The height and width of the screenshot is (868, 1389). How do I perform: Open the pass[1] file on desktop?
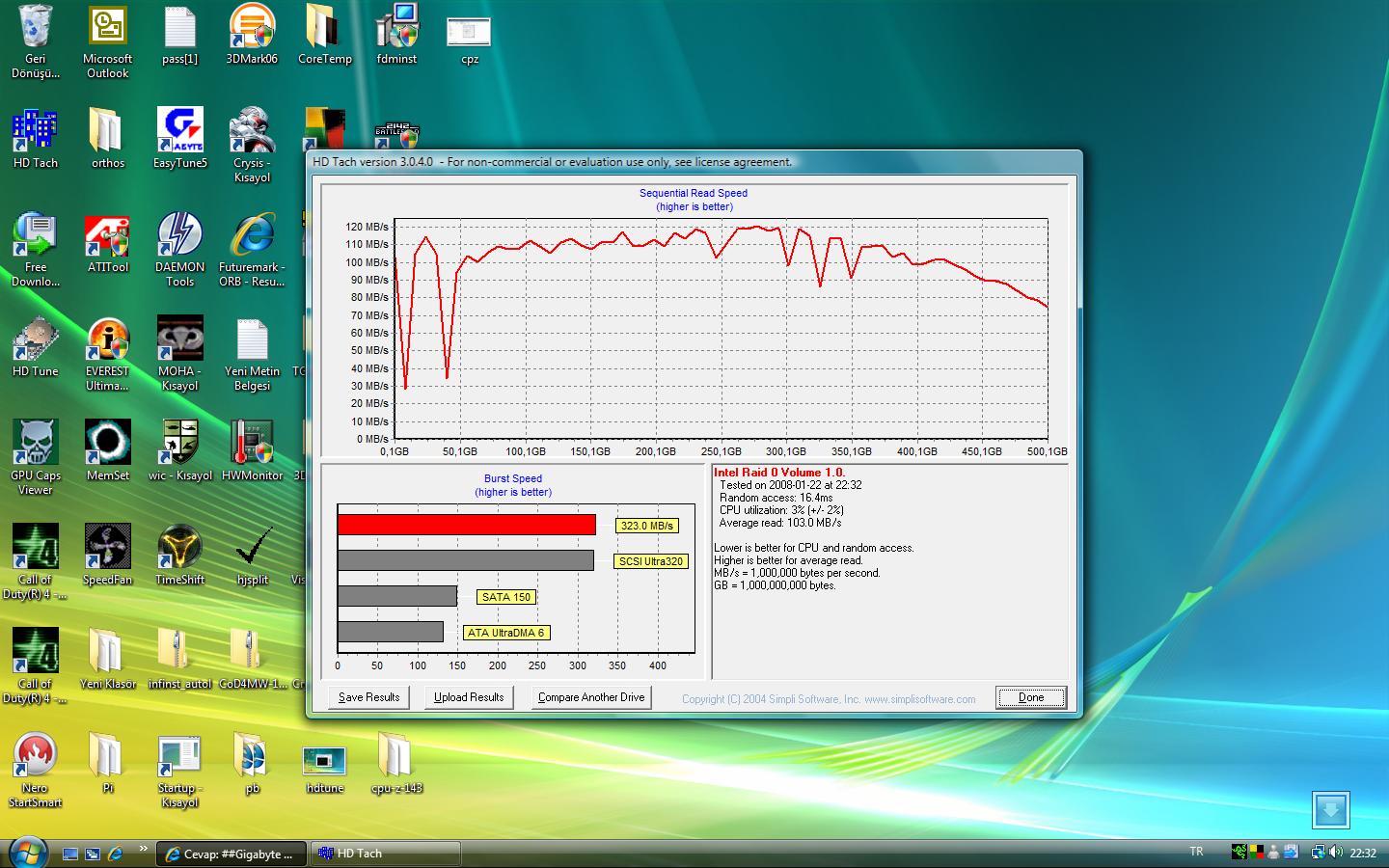tap(180, 35)
